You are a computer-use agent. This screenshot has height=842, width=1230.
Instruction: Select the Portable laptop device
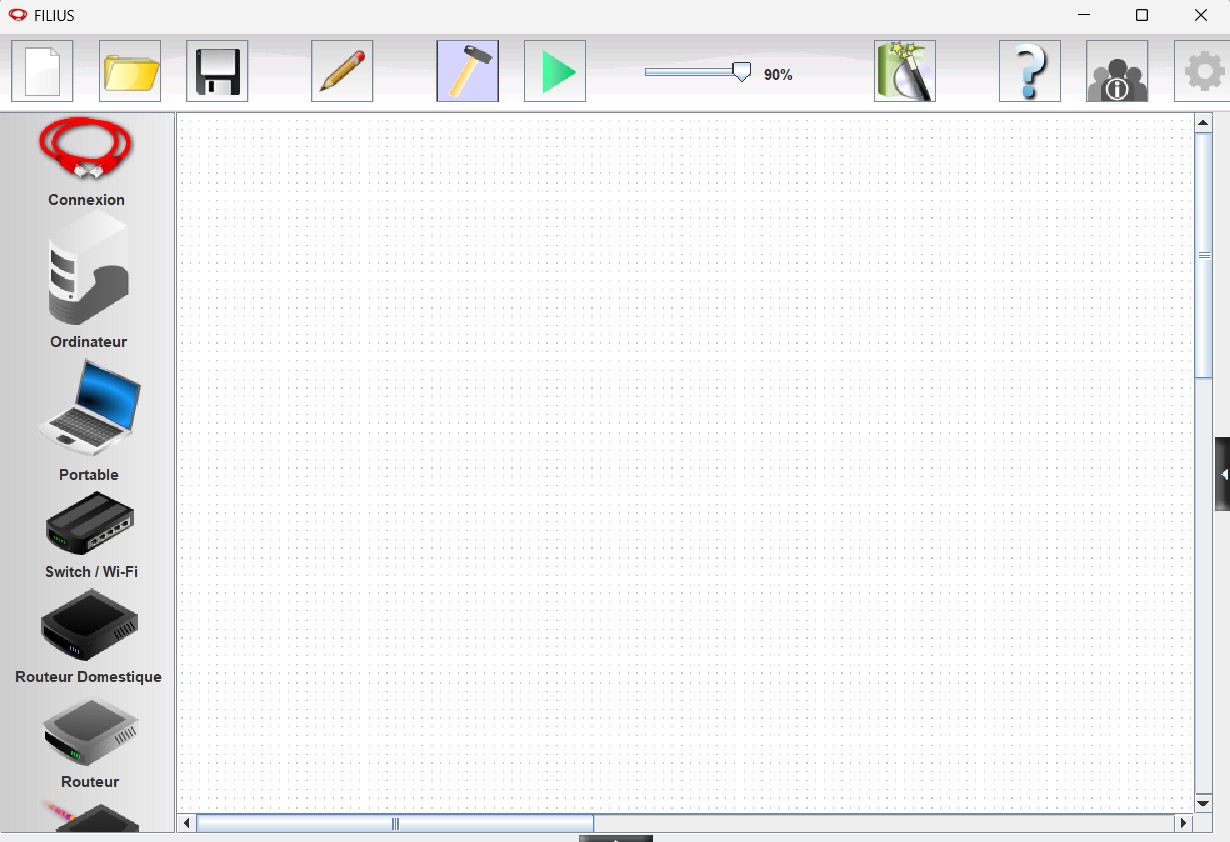(88, 407)
